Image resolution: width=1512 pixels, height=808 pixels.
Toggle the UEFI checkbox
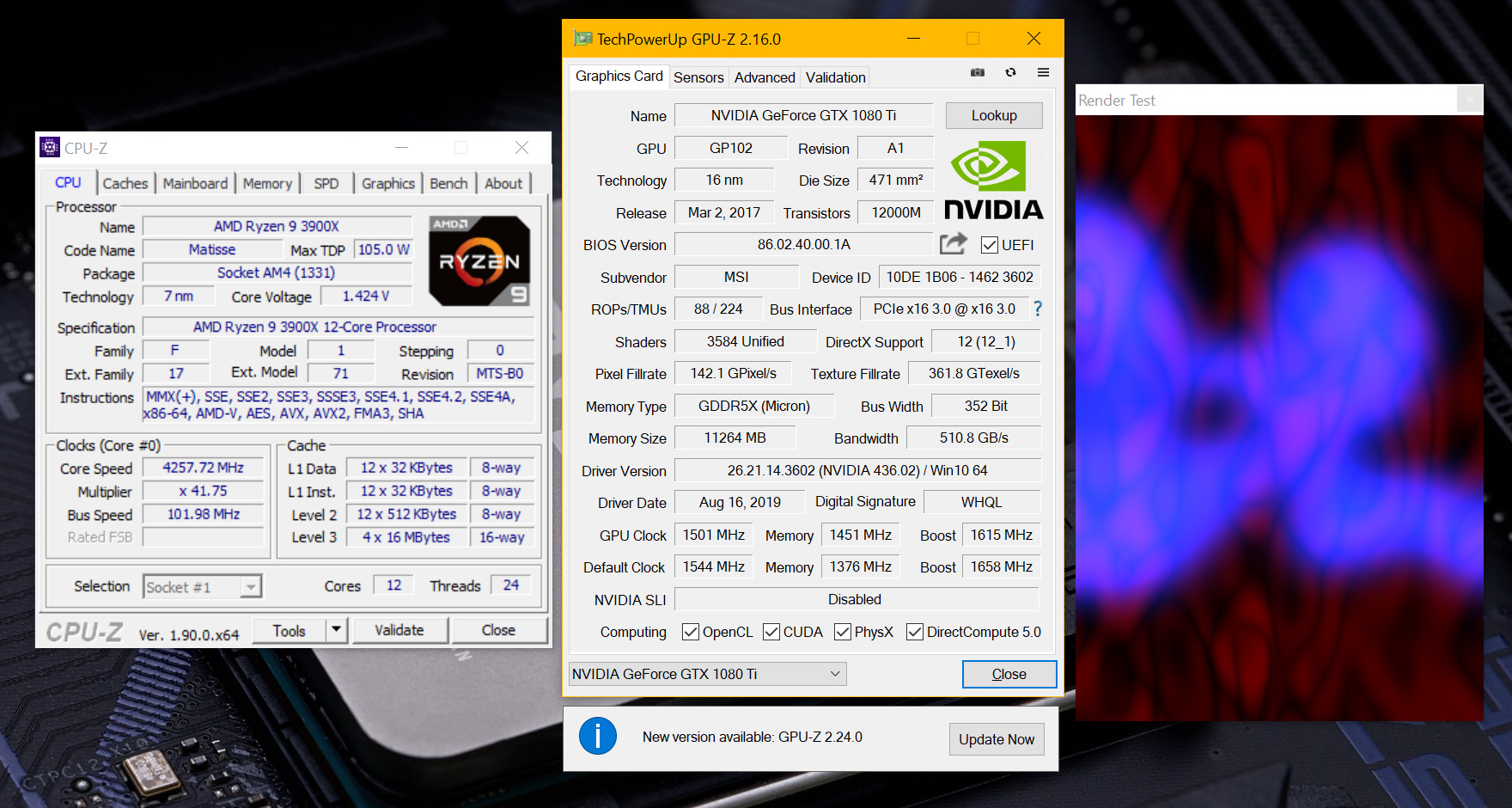990,245
